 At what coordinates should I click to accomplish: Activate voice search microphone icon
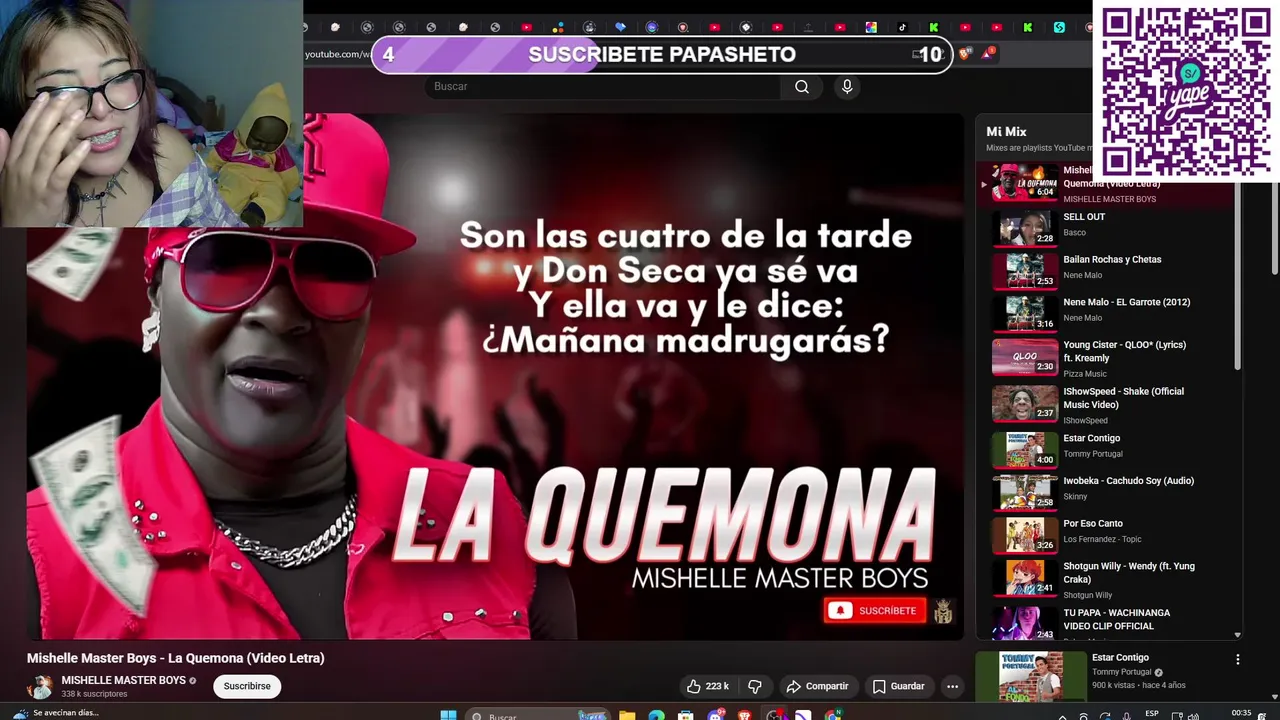click(x=847, y=87)
